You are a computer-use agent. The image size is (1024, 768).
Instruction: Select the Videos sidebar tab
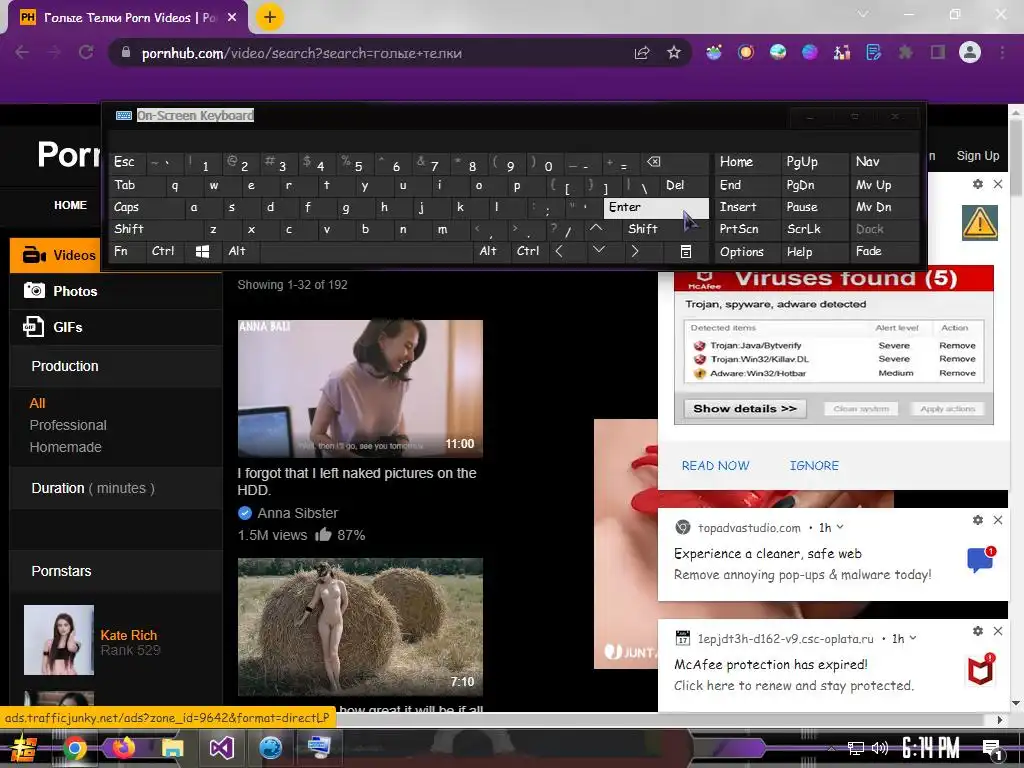(x=56, y=255)
